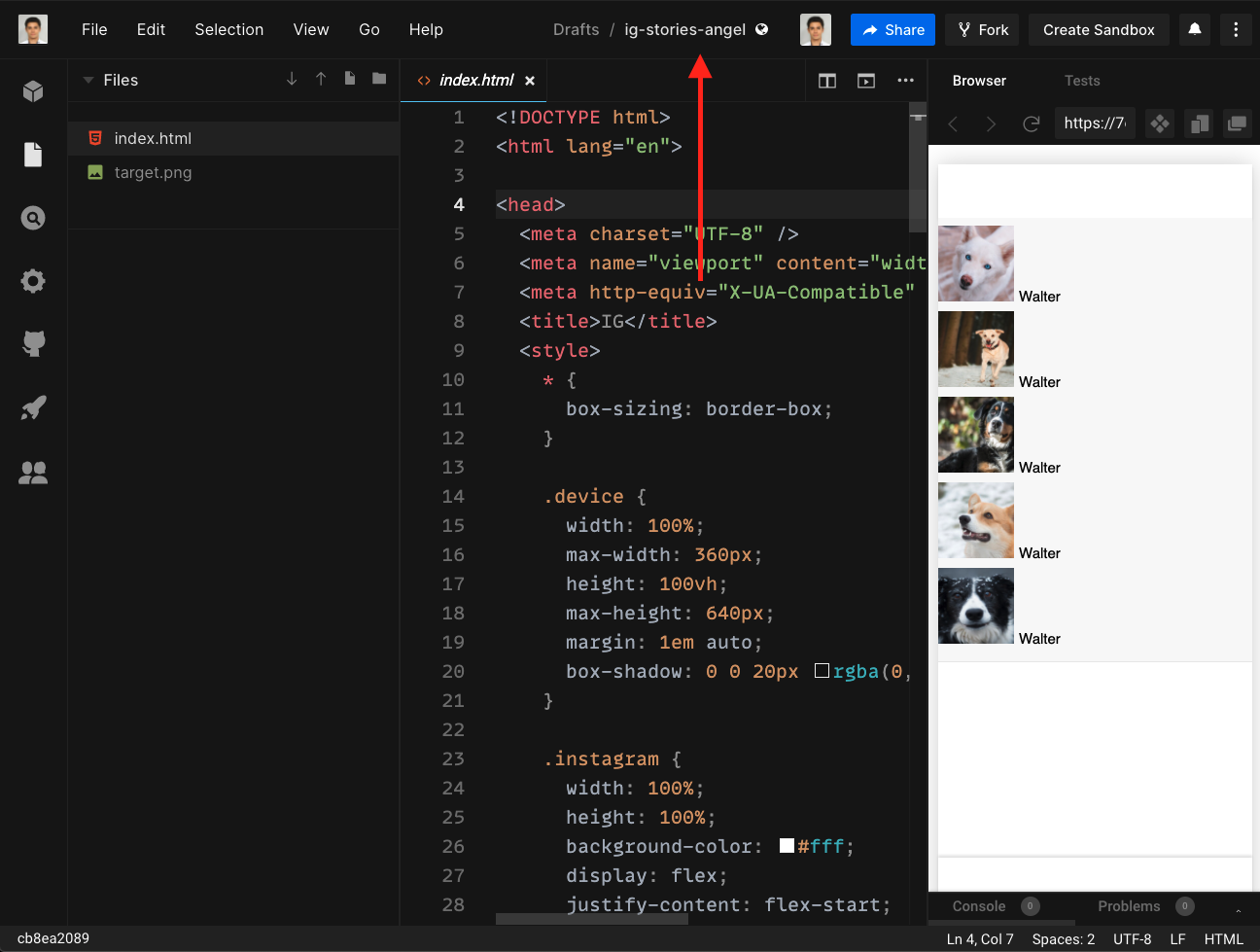Click the #fff white color swatch
The height and width of the screenshot is (952, 1260).
(x=787, y=846)
